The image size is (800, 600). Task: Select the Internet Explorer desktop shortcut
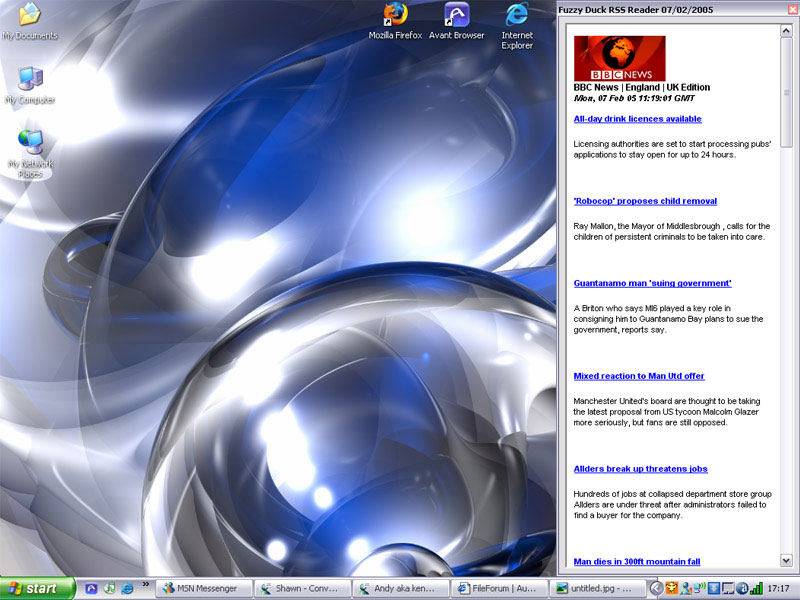click(517, 26)
